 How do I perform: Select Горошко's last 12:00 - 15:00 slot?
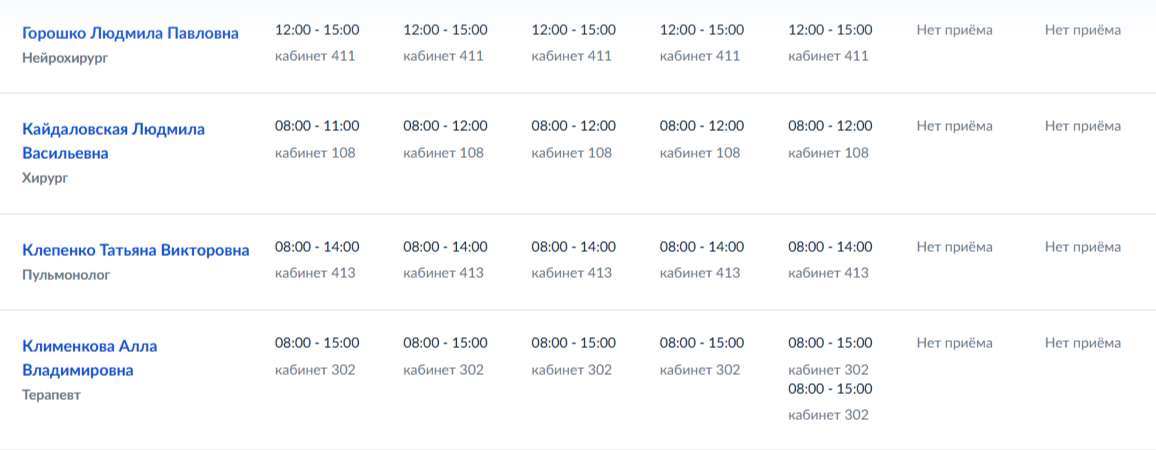830,30
